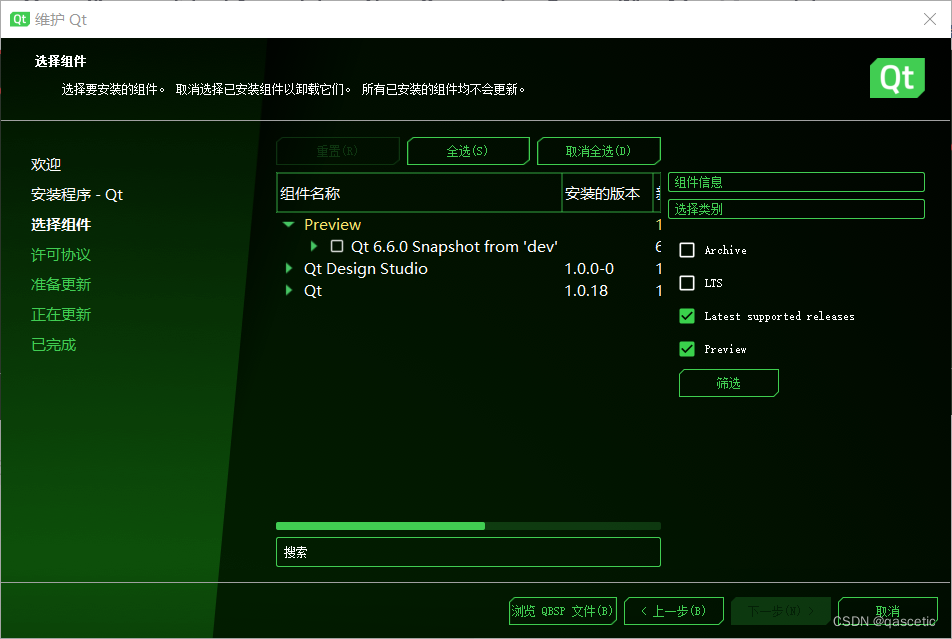Sort by the 安装的版本 column header
The image size is (952, 639).
coord(607,193)
